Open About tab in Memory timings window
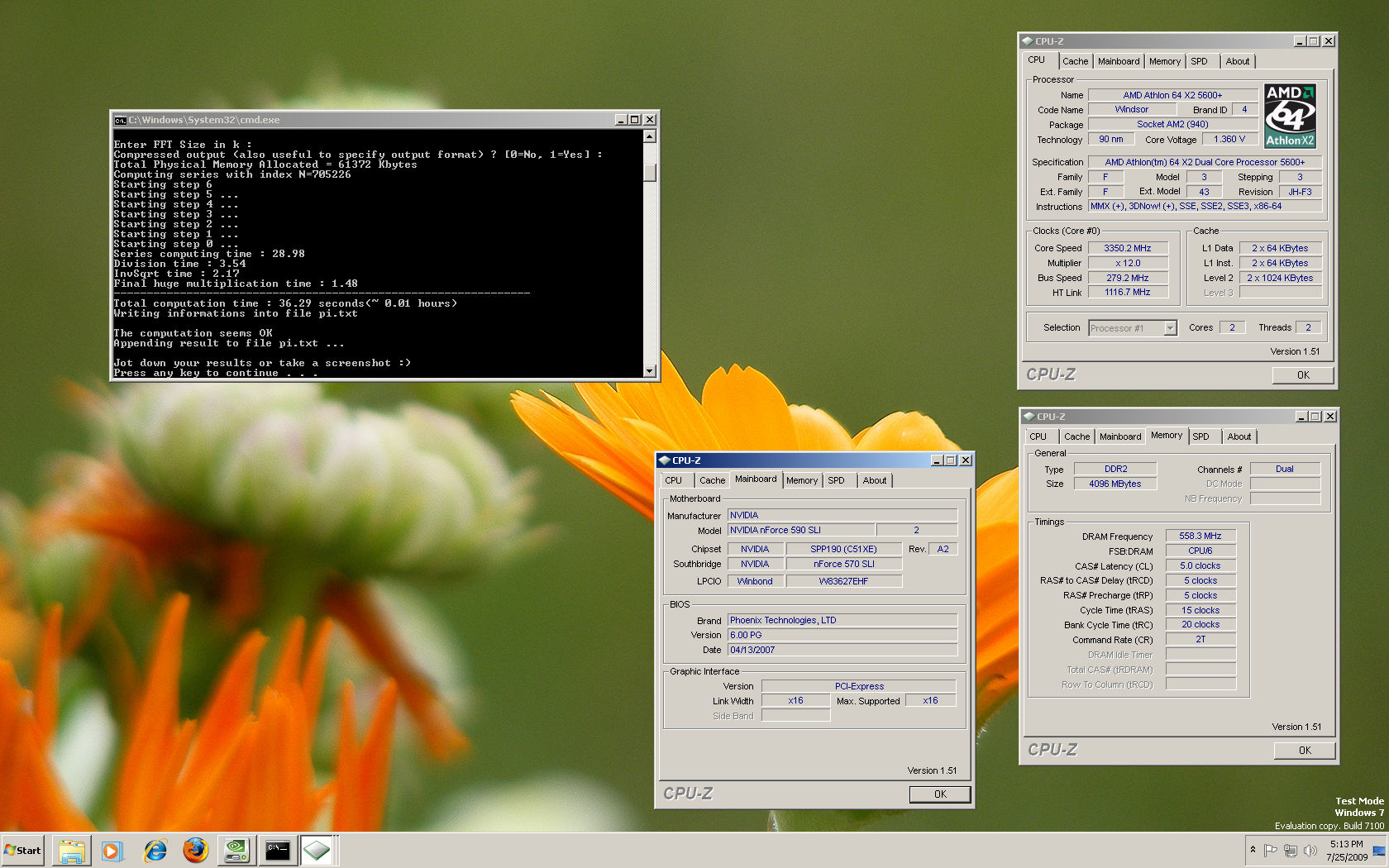 [1239, 436]
